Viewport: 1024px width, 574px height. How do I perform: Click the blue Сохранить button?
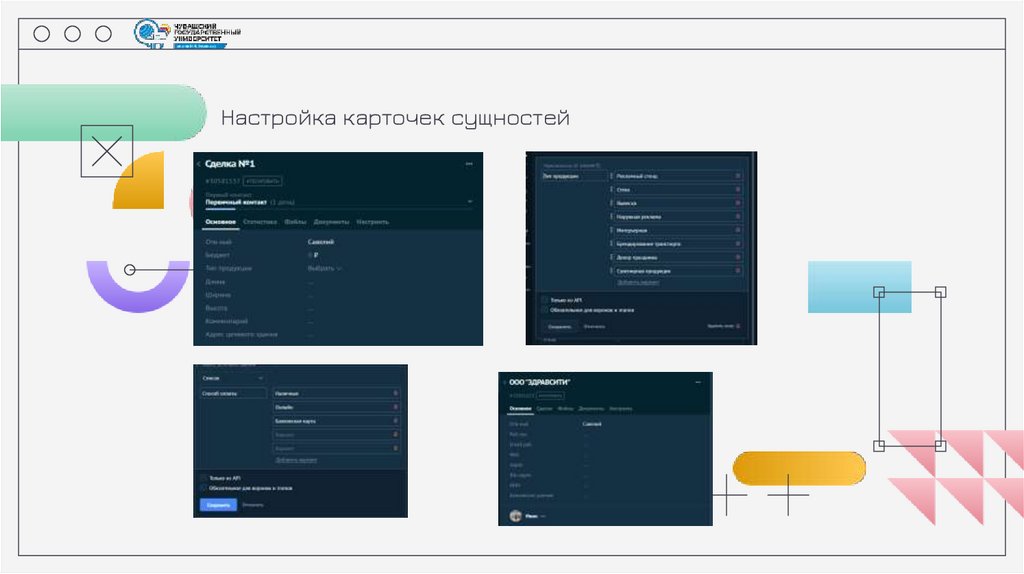[x=218, y=505]
